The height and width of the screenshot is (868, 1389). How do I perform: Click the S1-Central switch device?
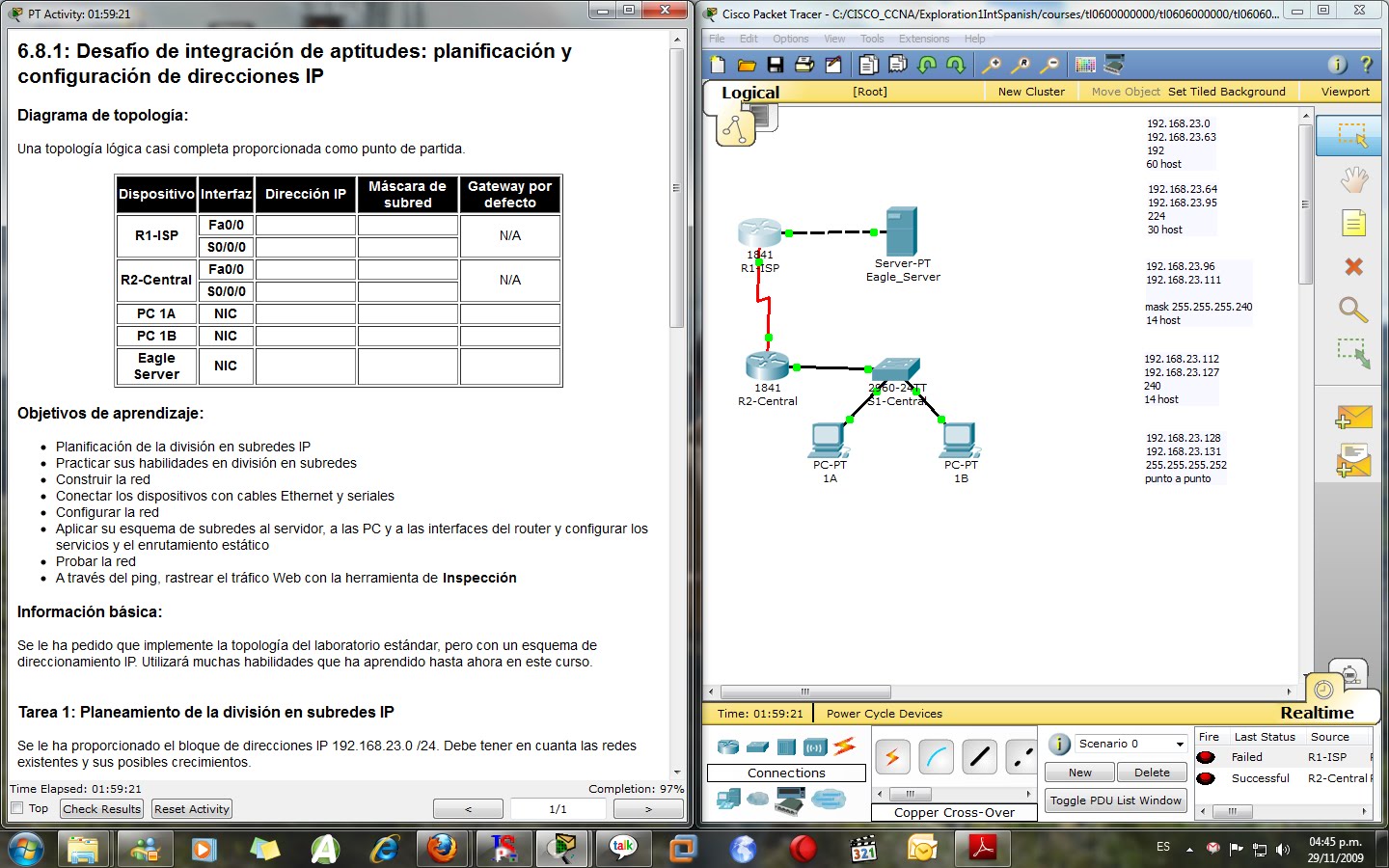click(895, 369)
